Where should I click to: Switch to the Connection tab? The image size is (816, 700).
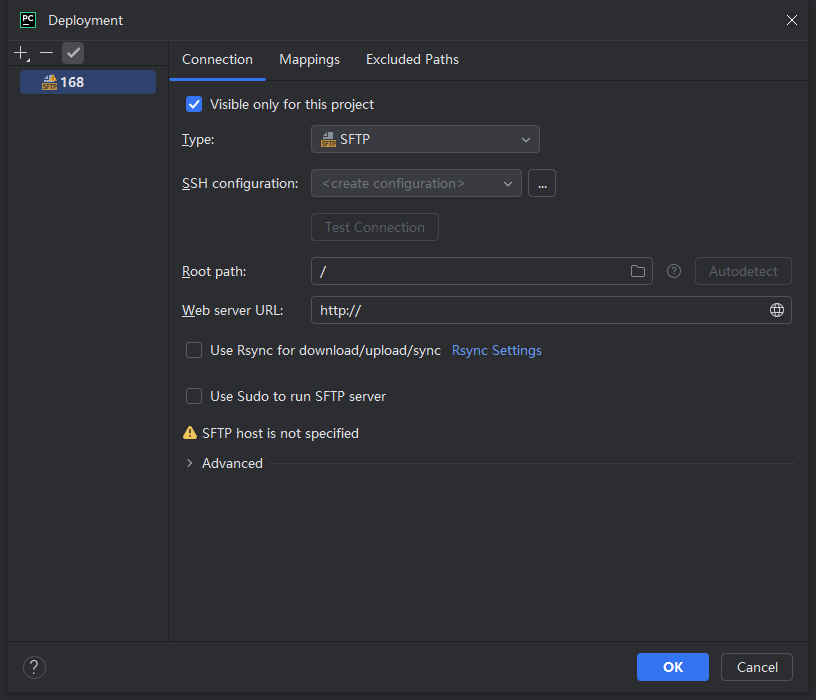(x=218, y=59)
